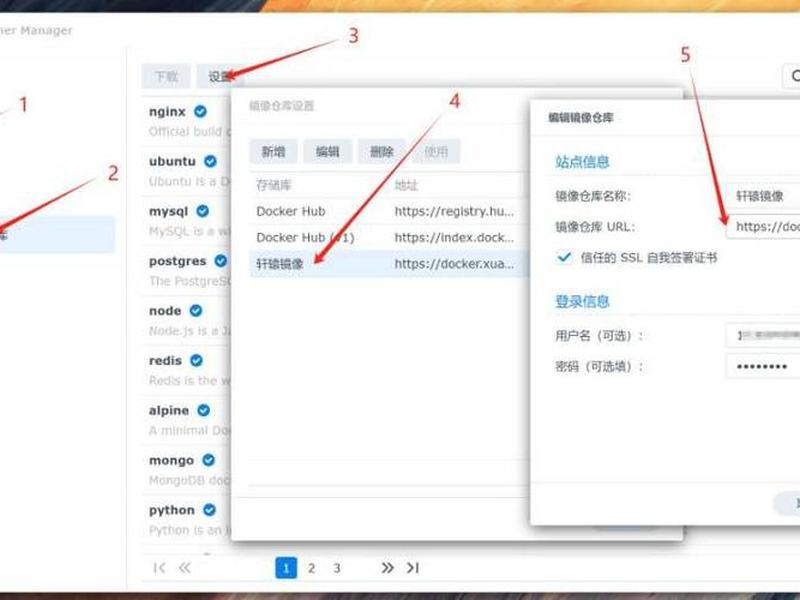Click the search box at top right
The height and width of the screenshot is (600, 800).
pos(792,76)
